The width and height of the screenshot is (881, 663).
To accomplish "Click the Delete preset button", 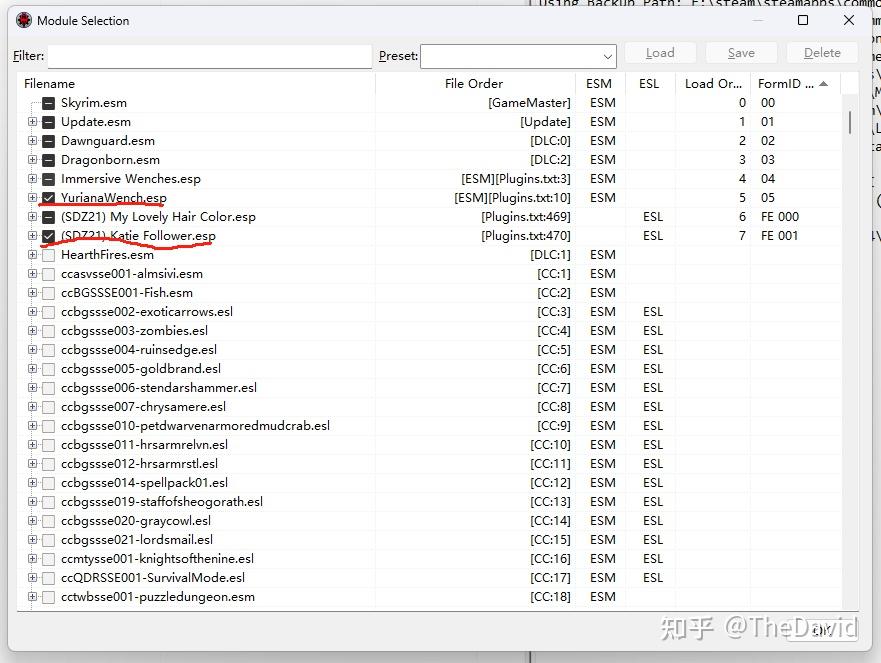I will pyautogui.click(x=822, y=53).
